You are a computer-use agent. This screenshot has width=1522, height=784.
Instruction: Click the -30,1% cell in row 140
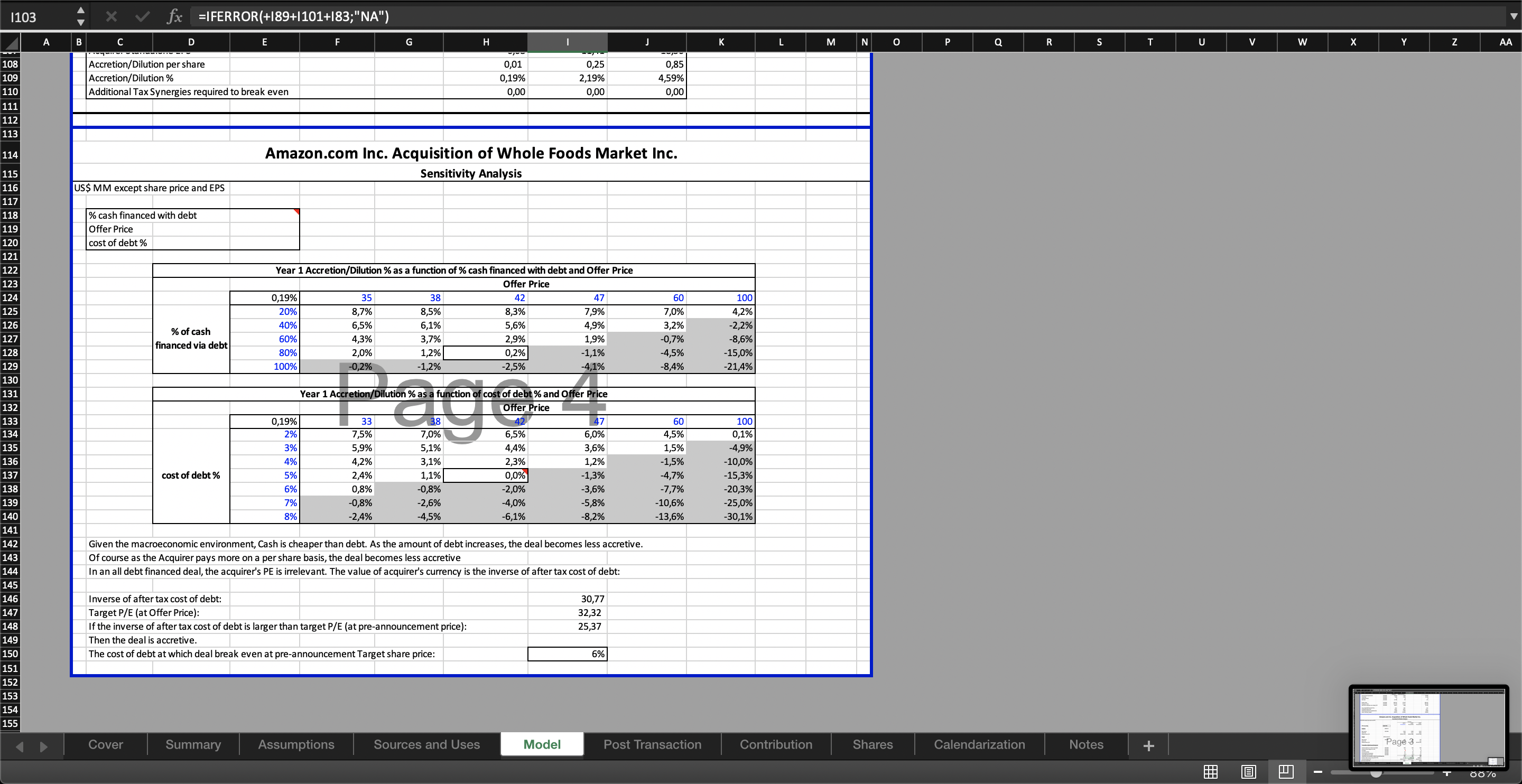coord(721,516)
